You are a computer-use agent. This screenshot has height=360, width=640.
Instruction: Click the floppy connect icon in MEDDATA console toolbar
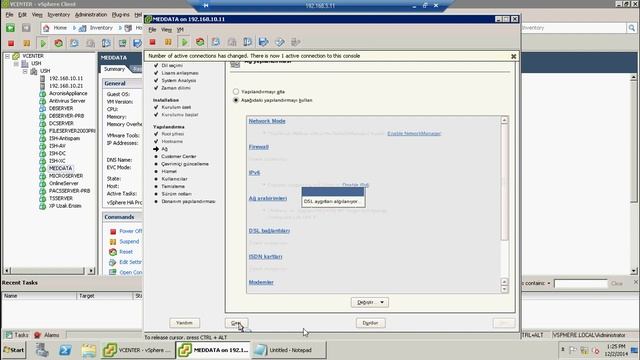(264, 42)
